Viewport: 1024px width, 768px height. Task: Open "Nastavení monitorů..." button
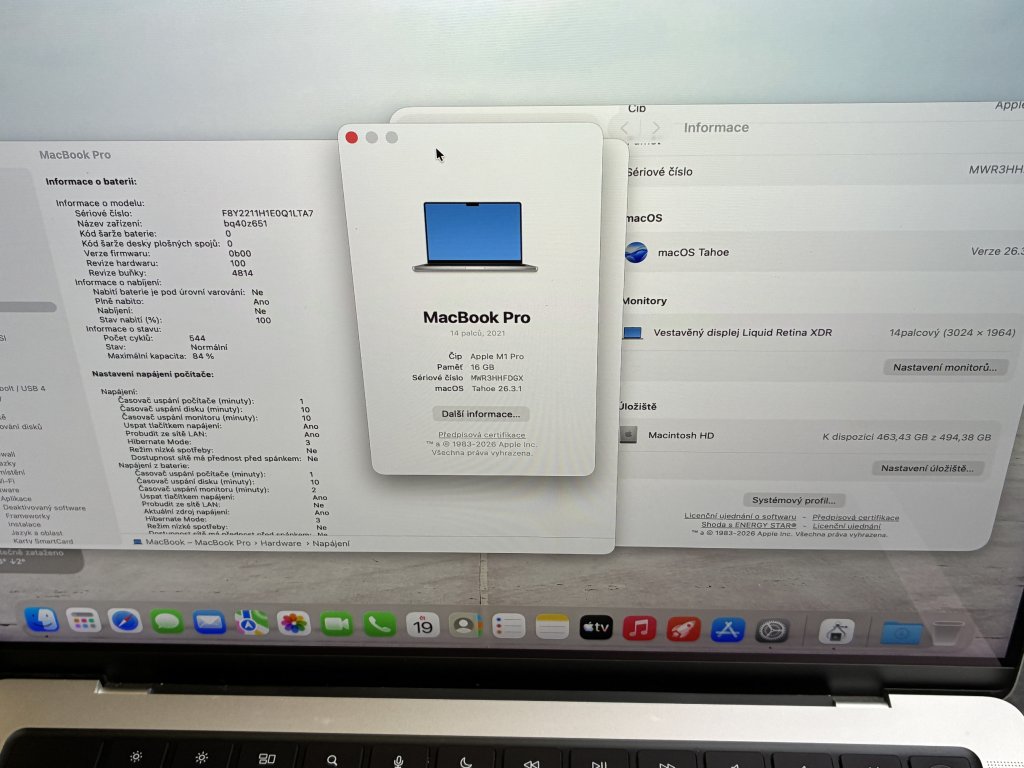[945, 367]
